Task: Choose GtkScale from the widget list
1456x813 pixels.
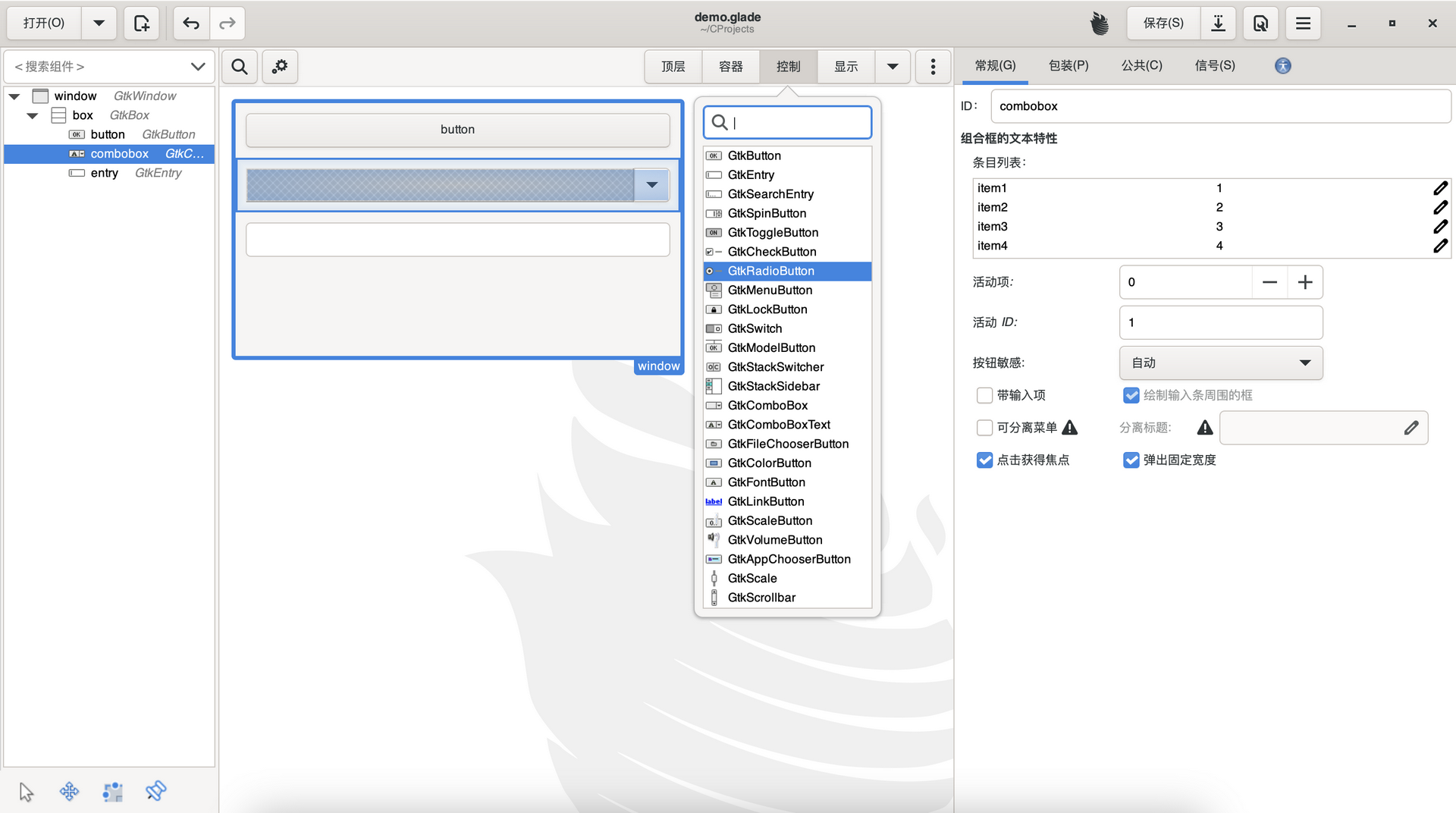Action: coord(787,579)
